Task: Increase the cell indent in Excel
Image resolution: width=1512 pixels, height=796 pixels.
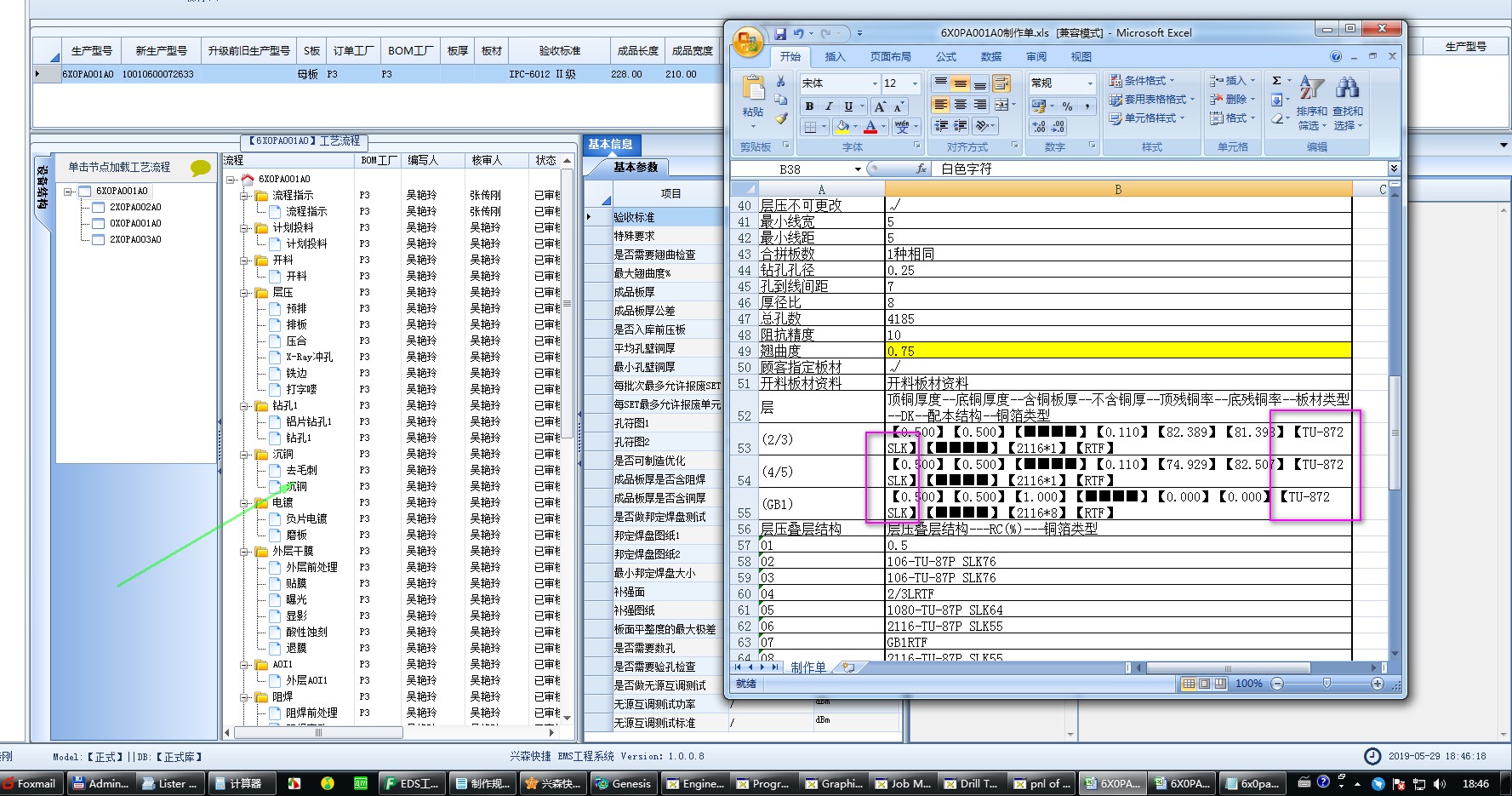Action: [960, 126]
